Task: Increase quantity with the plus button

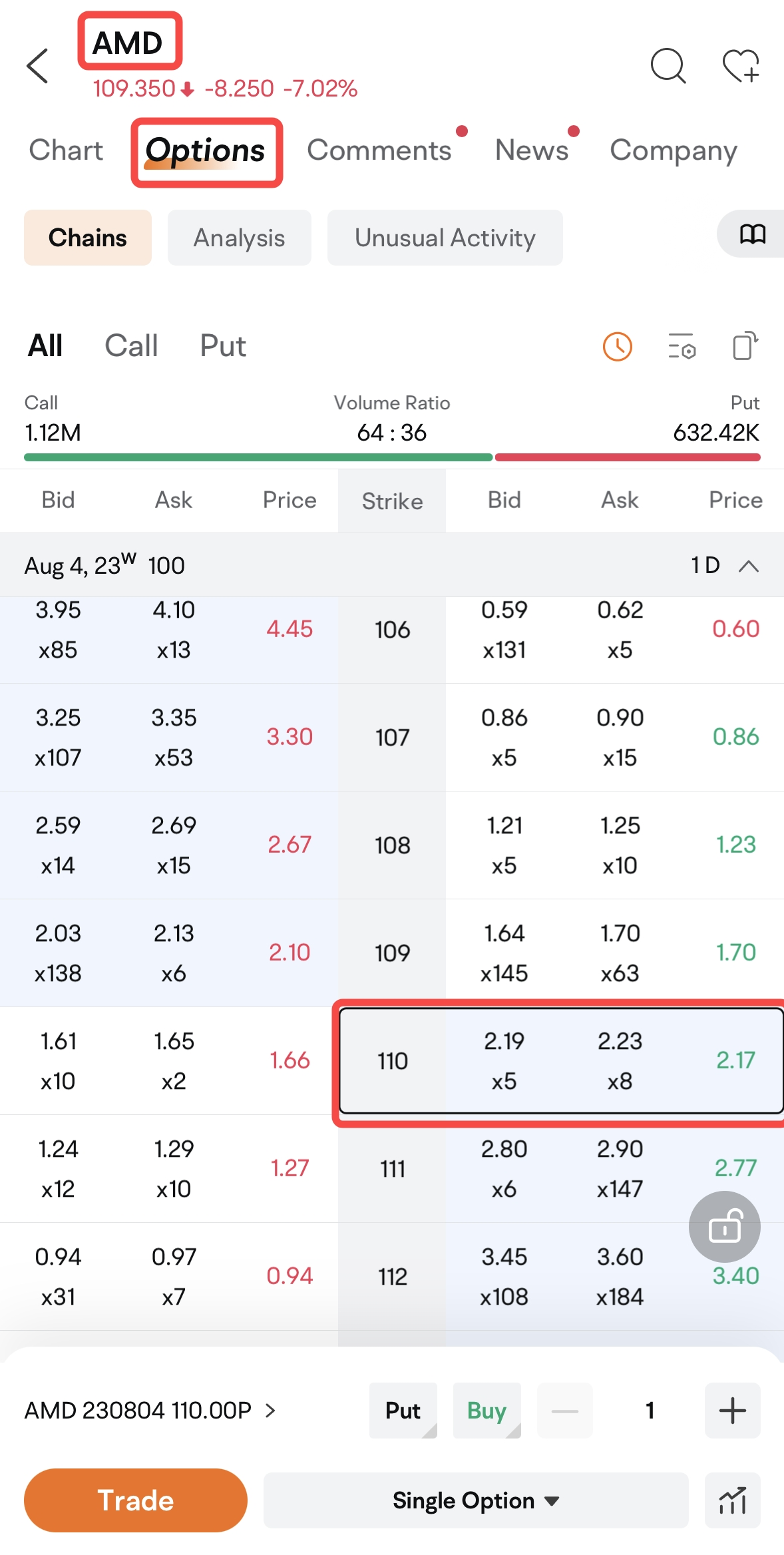Action: (x=733, y=1411)
